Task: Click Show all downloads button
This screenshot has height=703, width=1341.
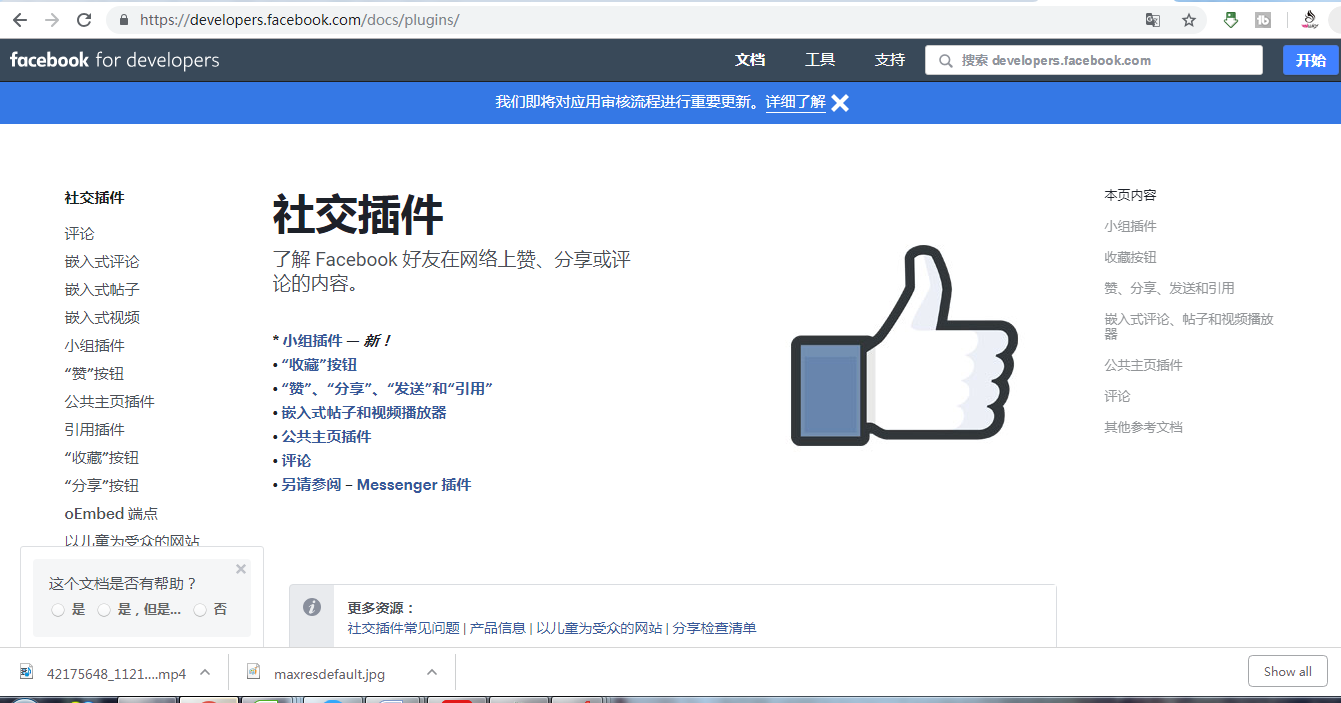Action: click(1287, 671)
